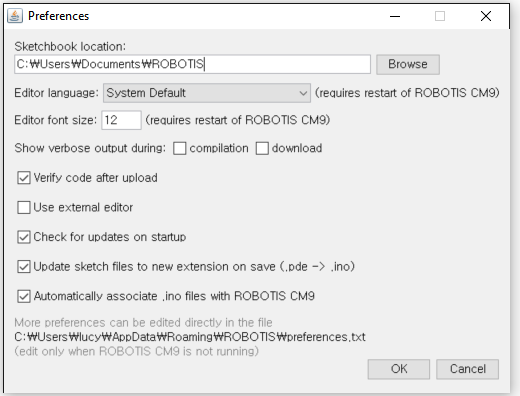Click the Editor font size field
The image size is (520, 396).
pos(121,120)
